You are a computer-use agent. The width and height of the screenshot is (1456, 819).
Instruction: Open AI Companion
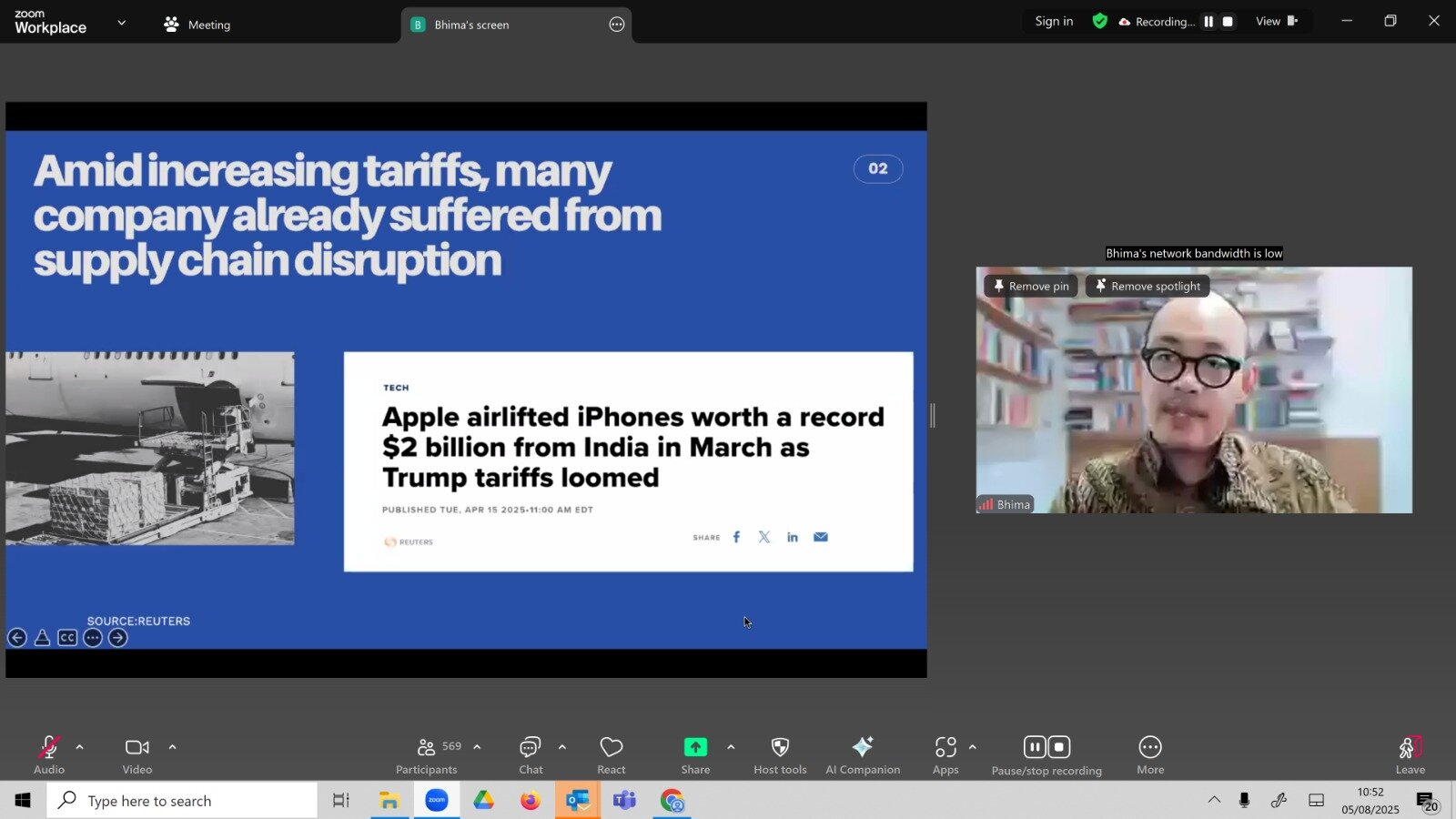pos(863,754)
